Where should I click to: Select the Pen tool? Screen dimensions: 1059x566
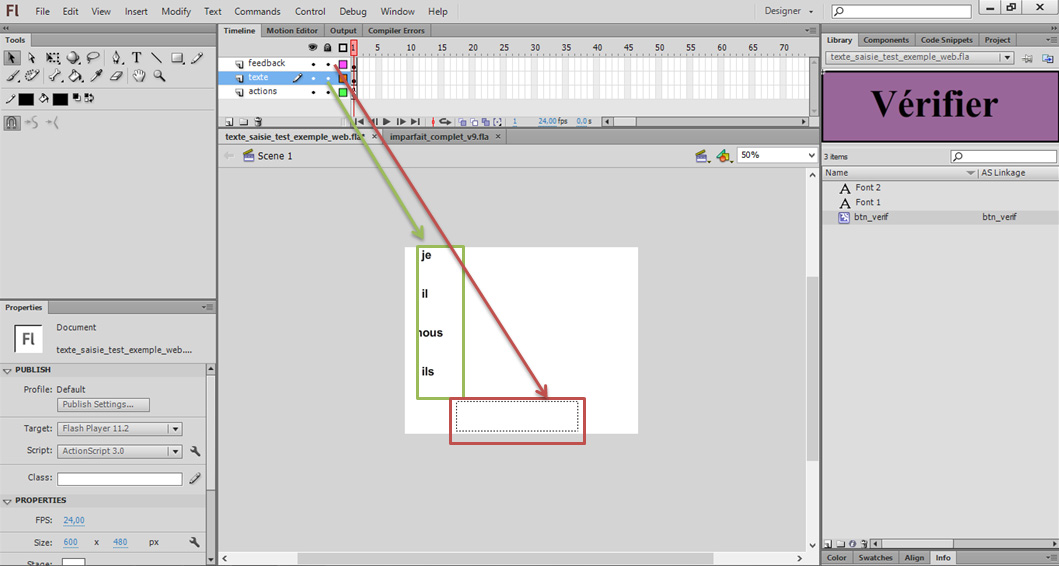point(116,58)
